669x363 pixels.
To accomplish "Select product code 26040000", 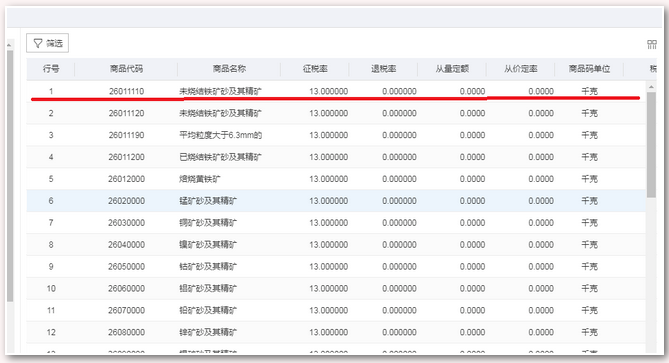I will click(126, 244).
